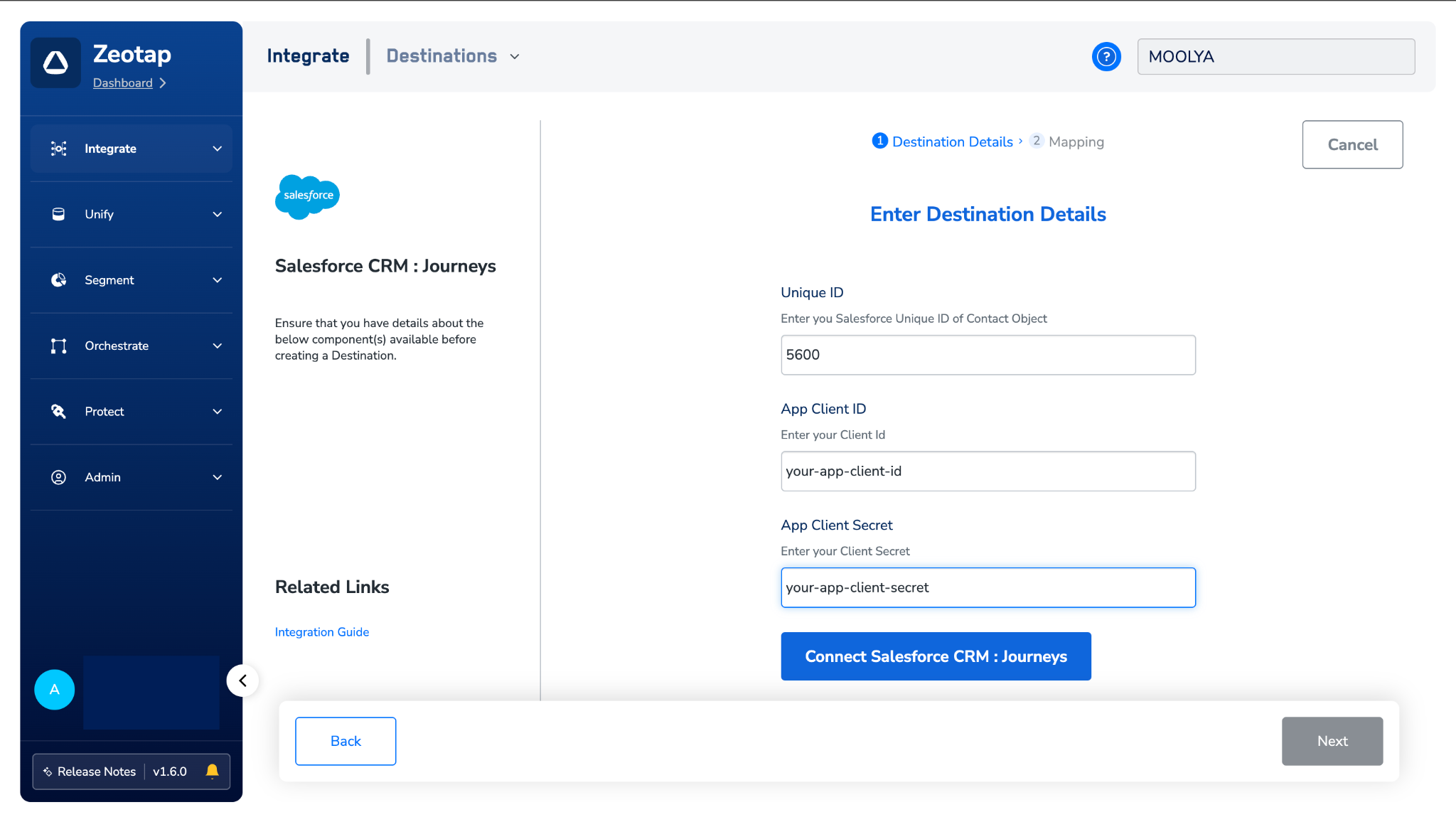
Task: Expand the Orchestrate menu chevron
Action: pyautogui.click(x=217, y=346)
